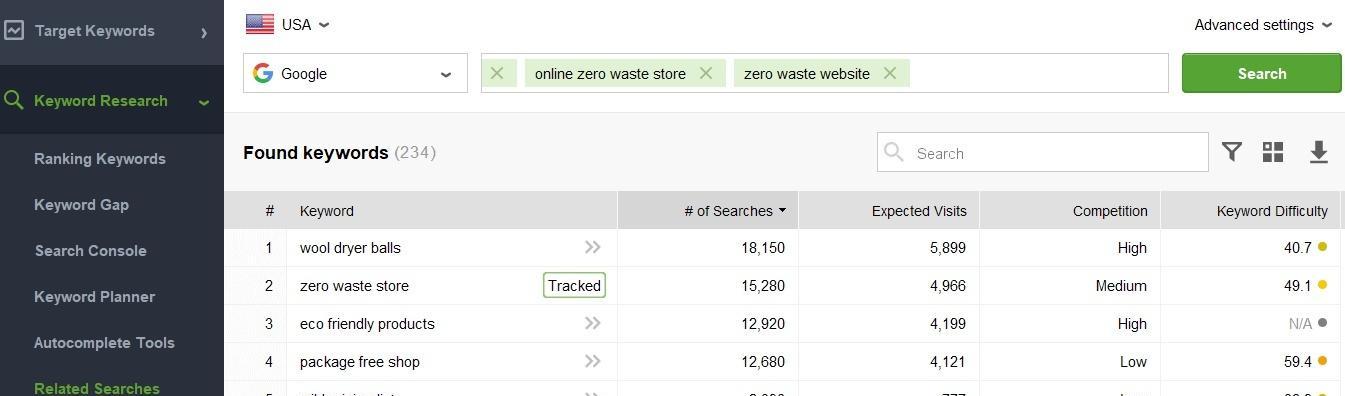Add 'package free shop' using its double-arrow icon
This screenshot has width=1345, height=396.
pyautogui.click(x=593, y=361)
